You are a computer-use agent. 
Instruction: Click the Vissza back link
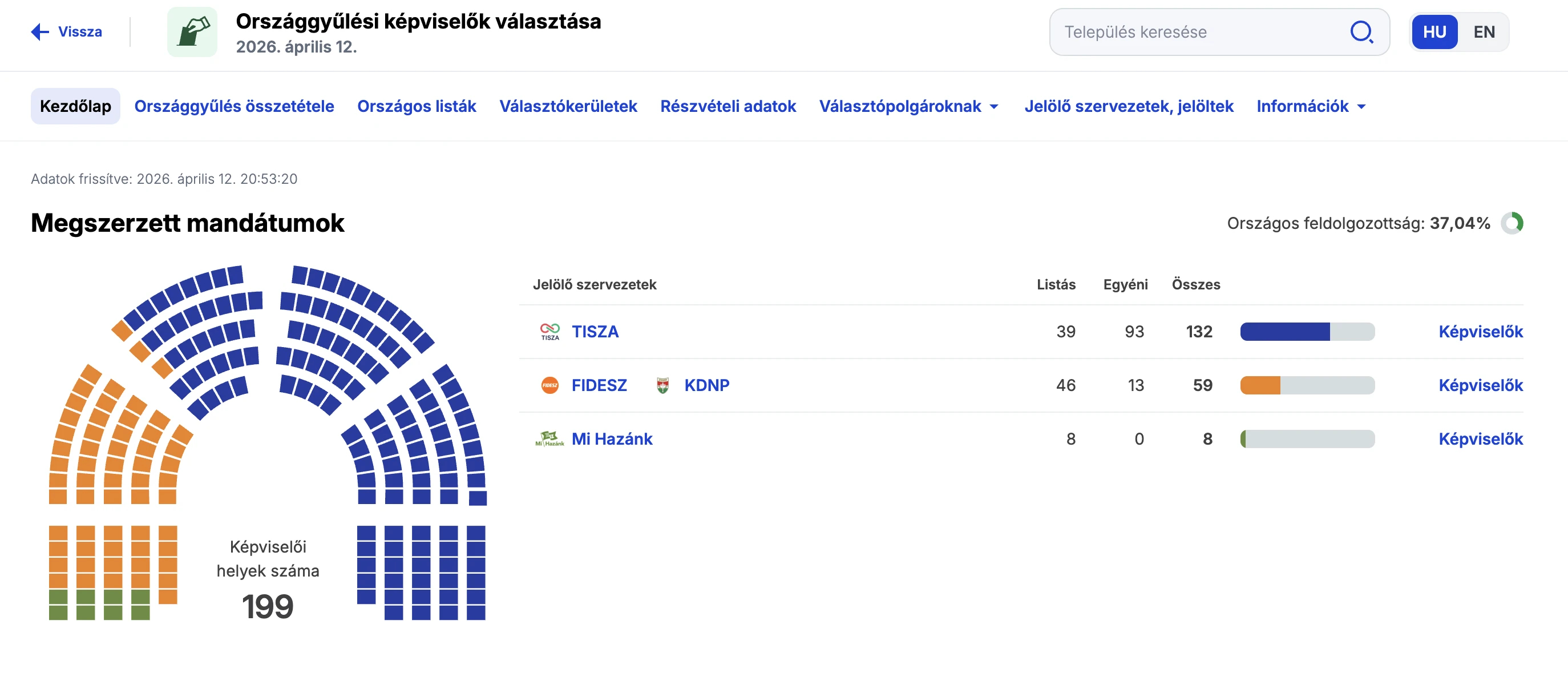tap(79, 31)
